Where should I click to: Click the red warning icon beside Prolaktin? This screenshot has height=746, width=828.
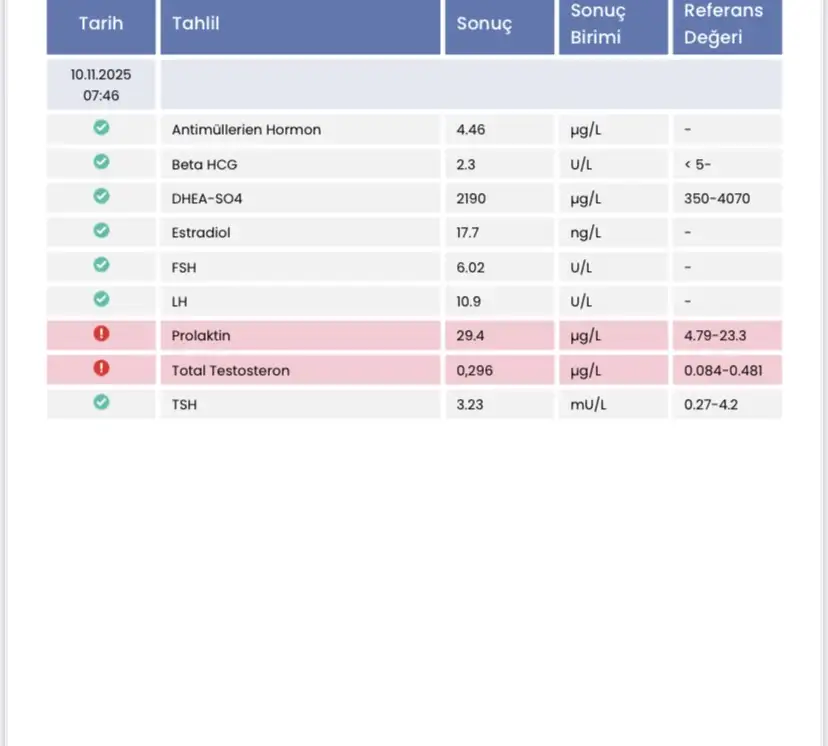tap(101, 334)
